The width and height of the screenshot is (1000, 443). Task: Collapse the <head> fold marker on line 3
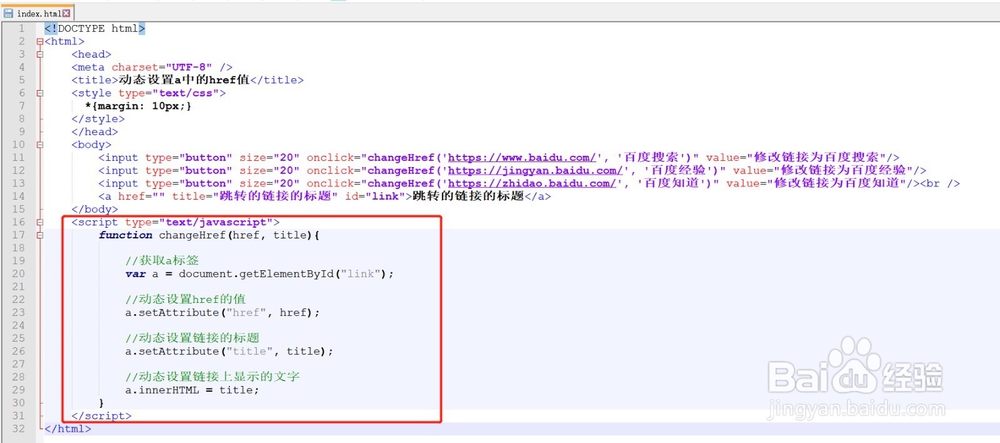point(40,54)
